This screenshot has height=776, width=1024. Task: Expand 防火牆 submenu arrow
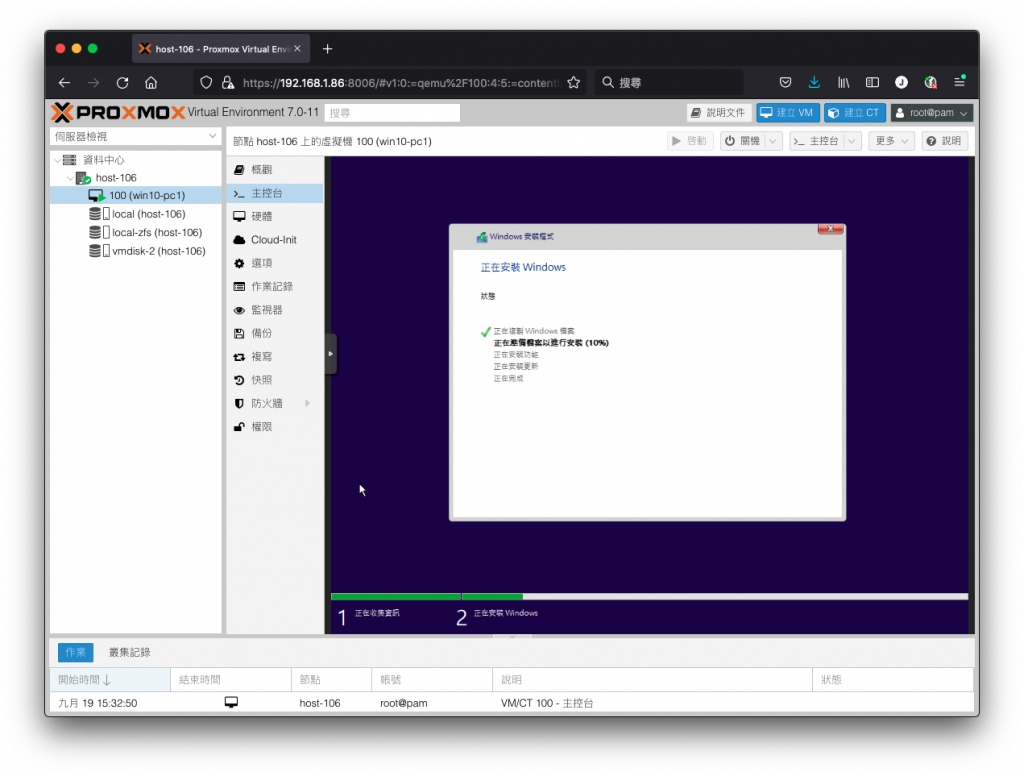tap(307, 404)
